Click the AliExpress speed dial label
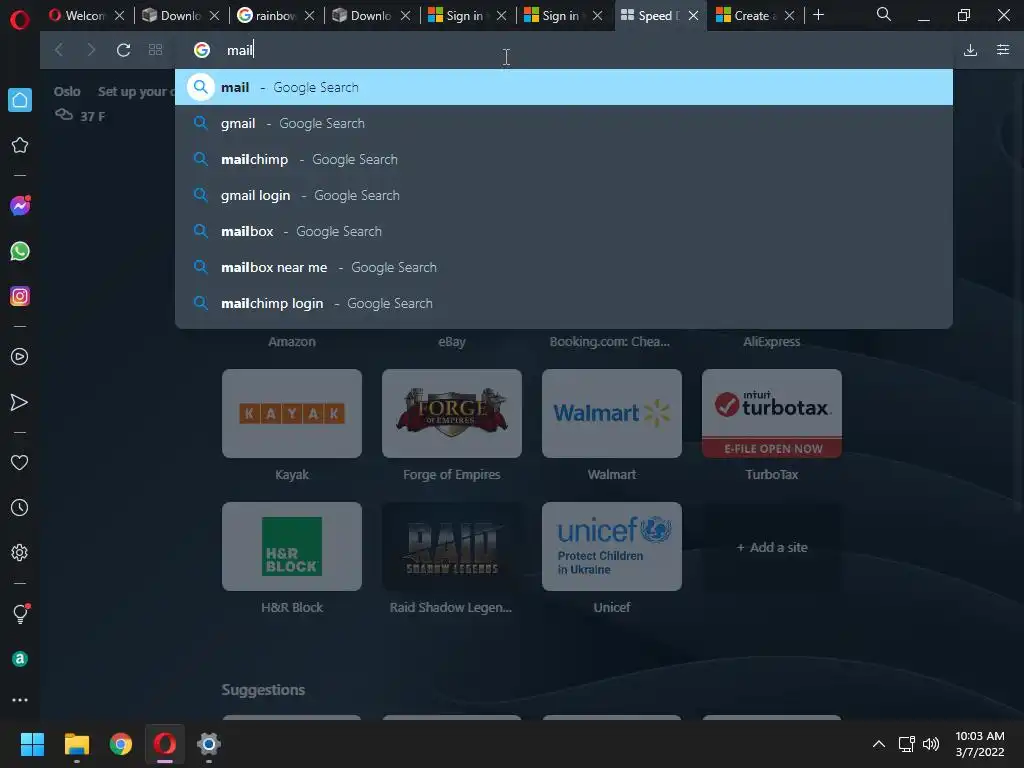This screenshot has width=1024, height=768. tap(771, 342)
